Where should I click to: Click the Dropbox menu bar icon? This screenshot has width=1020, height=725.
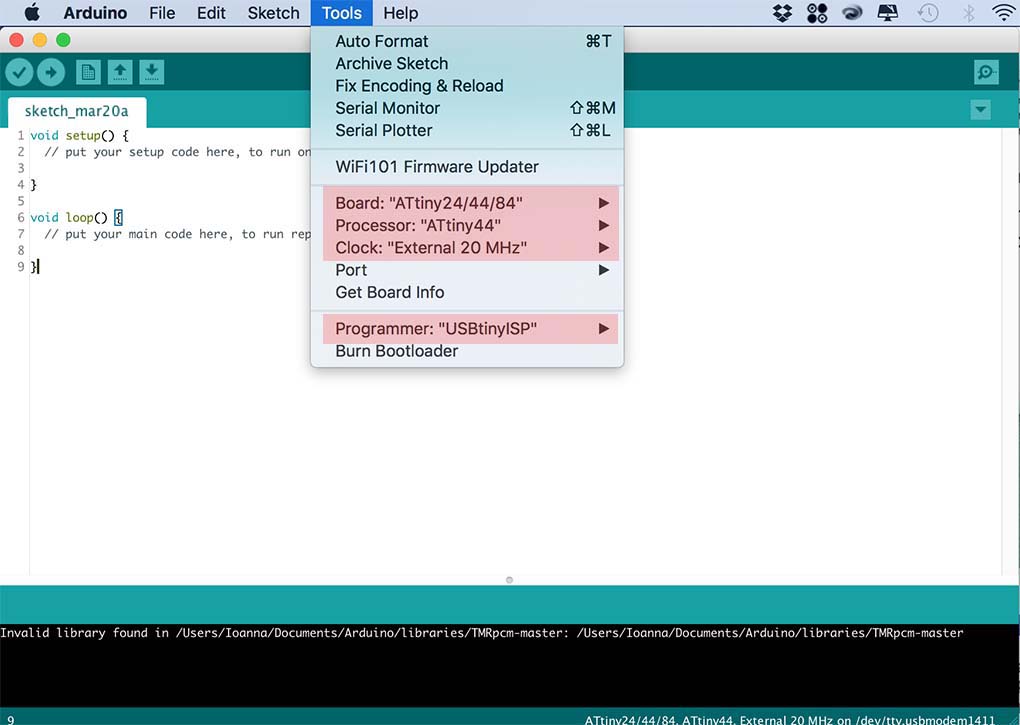click(783, 13)
